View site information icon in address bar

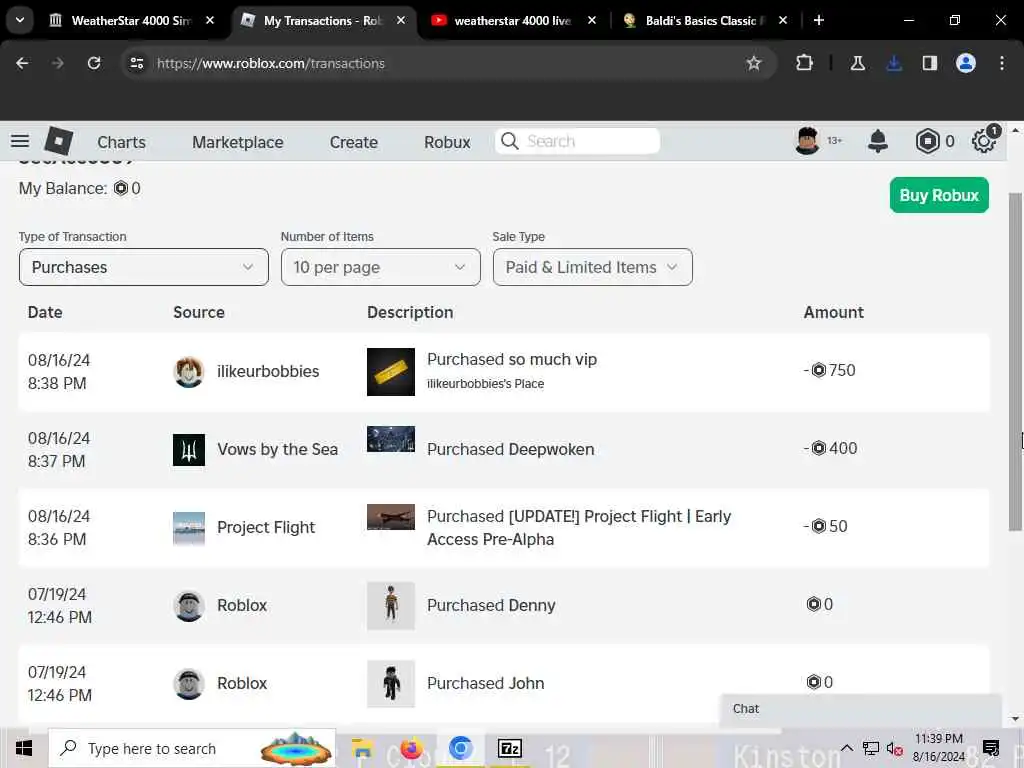click(136, 63)
